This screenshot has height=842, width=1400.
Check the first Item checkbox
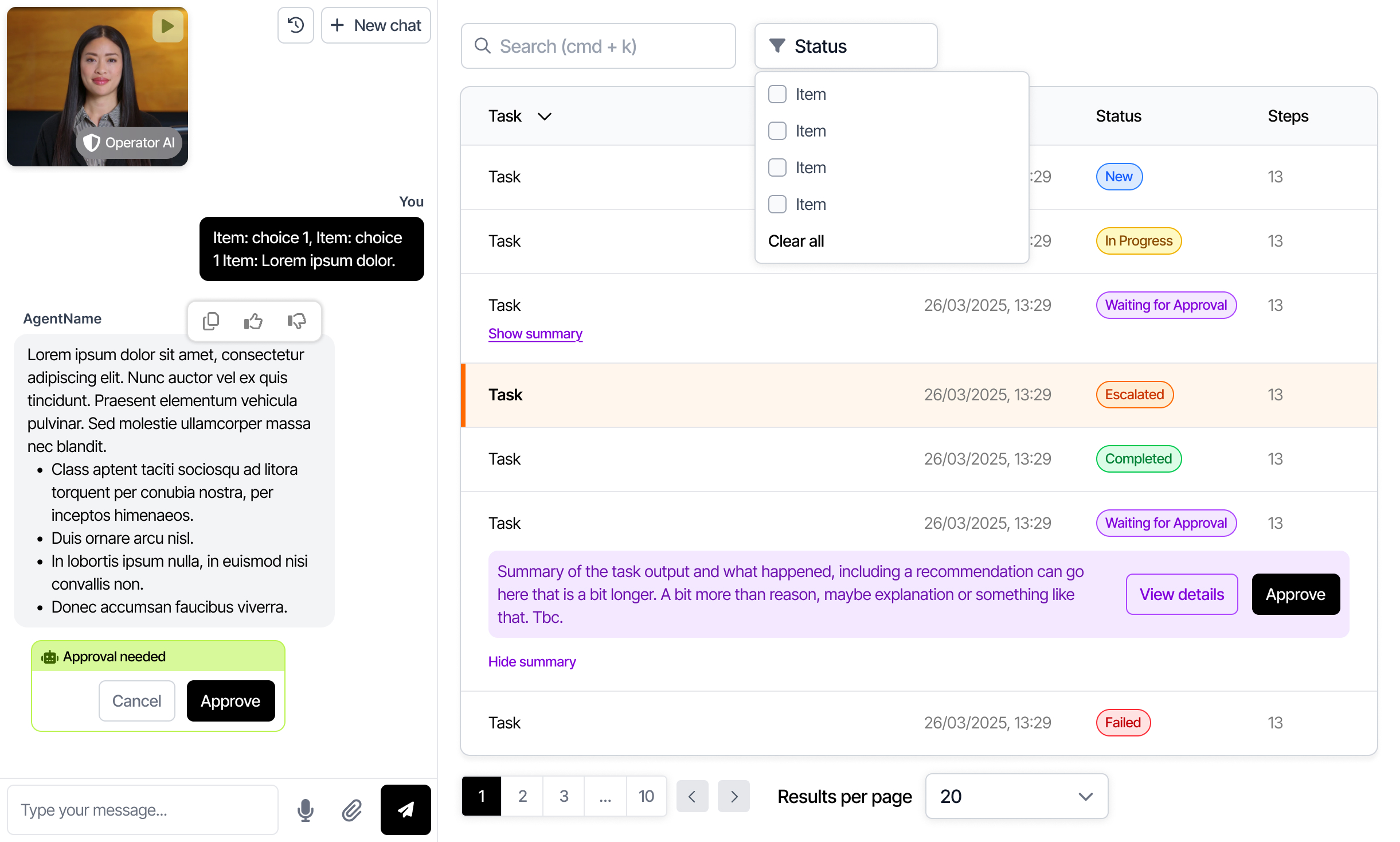click(x=777, y=94)
